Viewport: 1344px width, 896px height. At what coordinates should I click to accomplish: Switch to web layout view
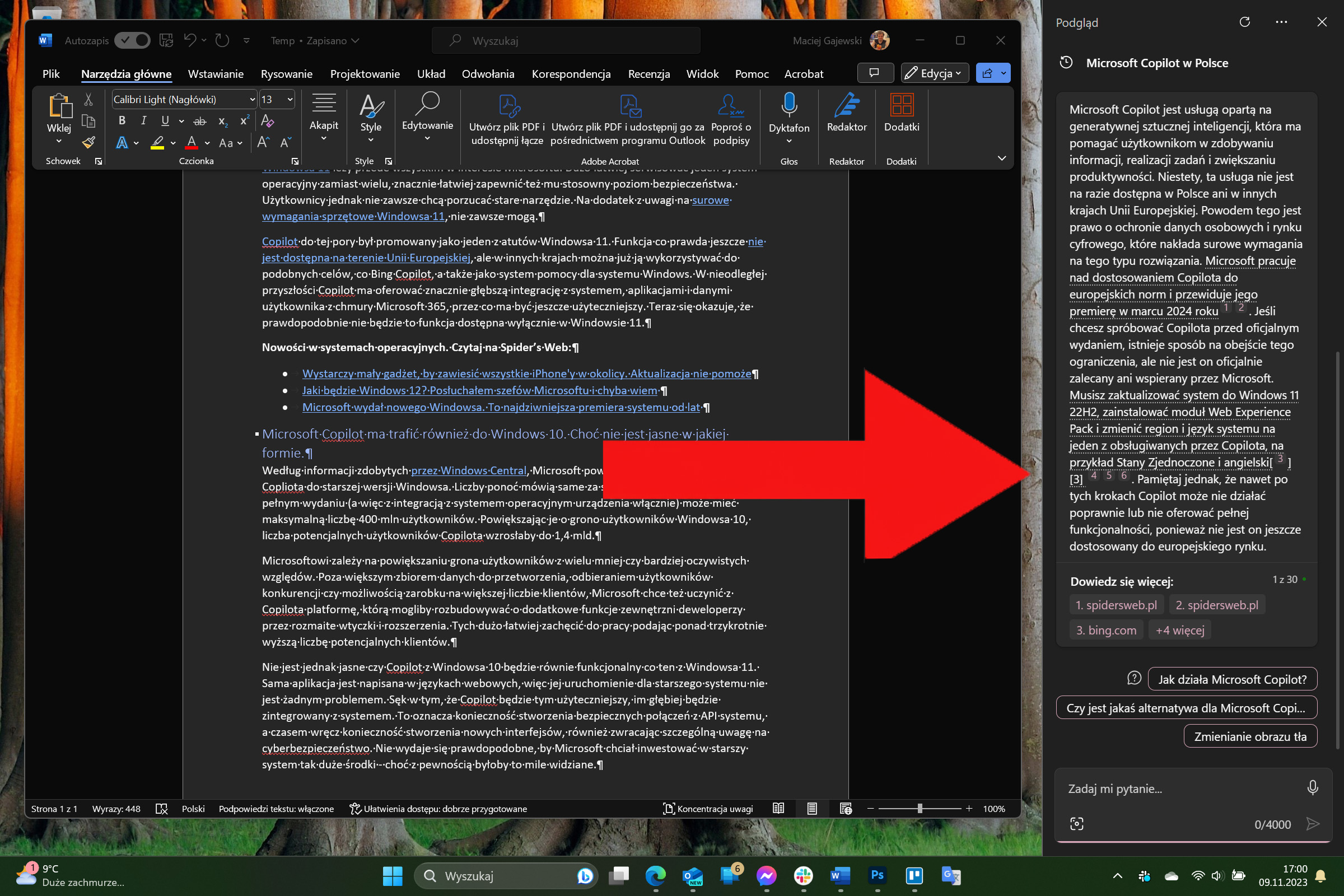tap(846, 809)
